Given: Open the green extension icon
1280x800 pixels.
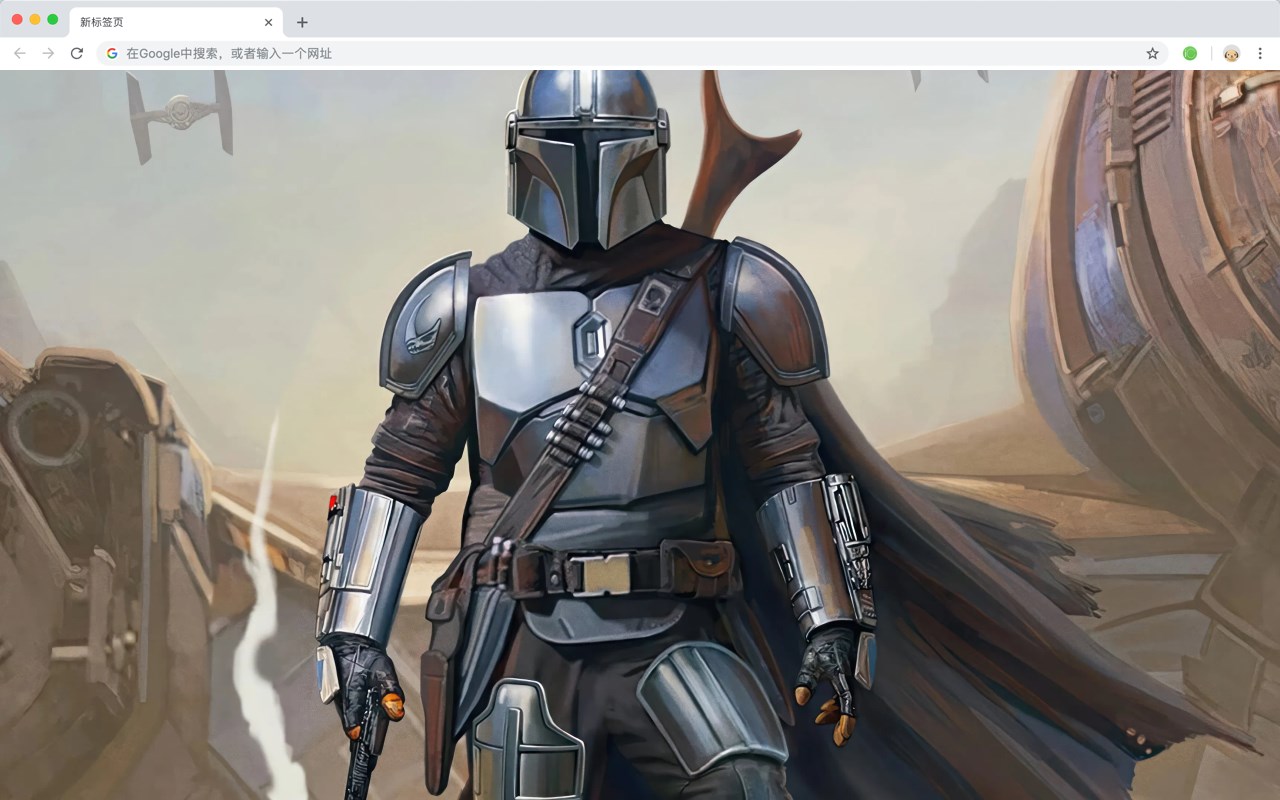Looking at the screenshot, I should coord(1190,53).
